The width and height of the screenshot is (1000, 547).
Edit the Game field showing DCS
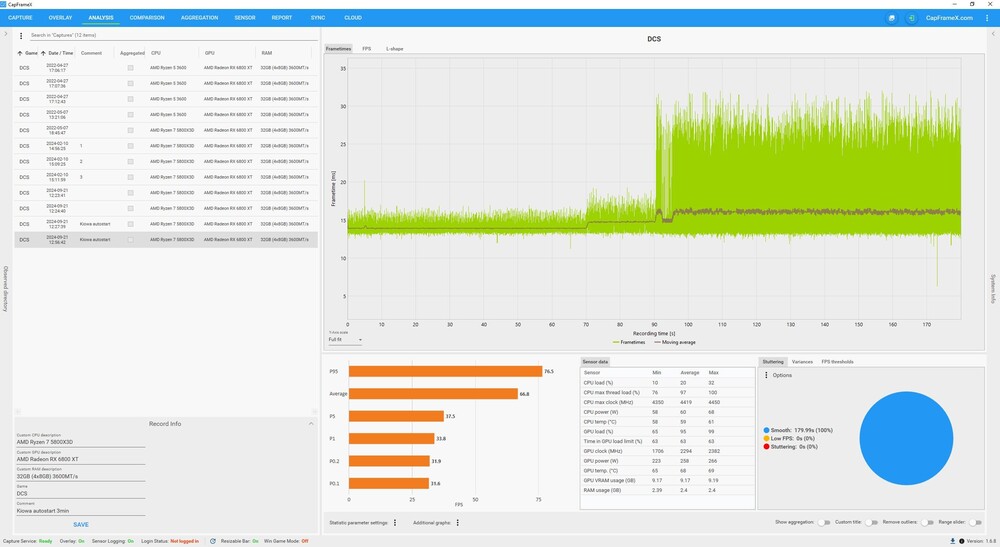[x=80, y=493]
